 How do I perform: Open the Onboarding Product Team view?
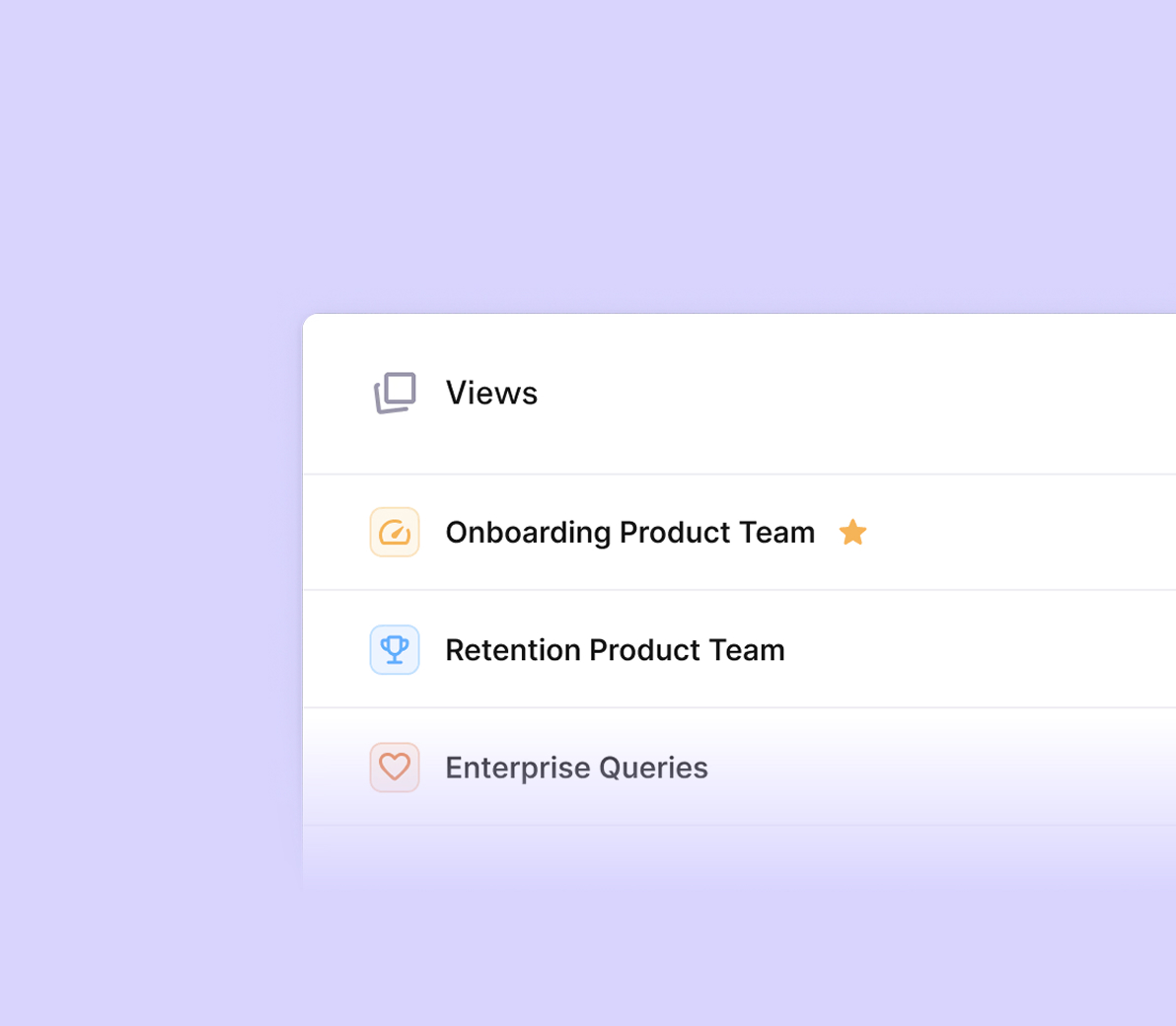point(629,533)
